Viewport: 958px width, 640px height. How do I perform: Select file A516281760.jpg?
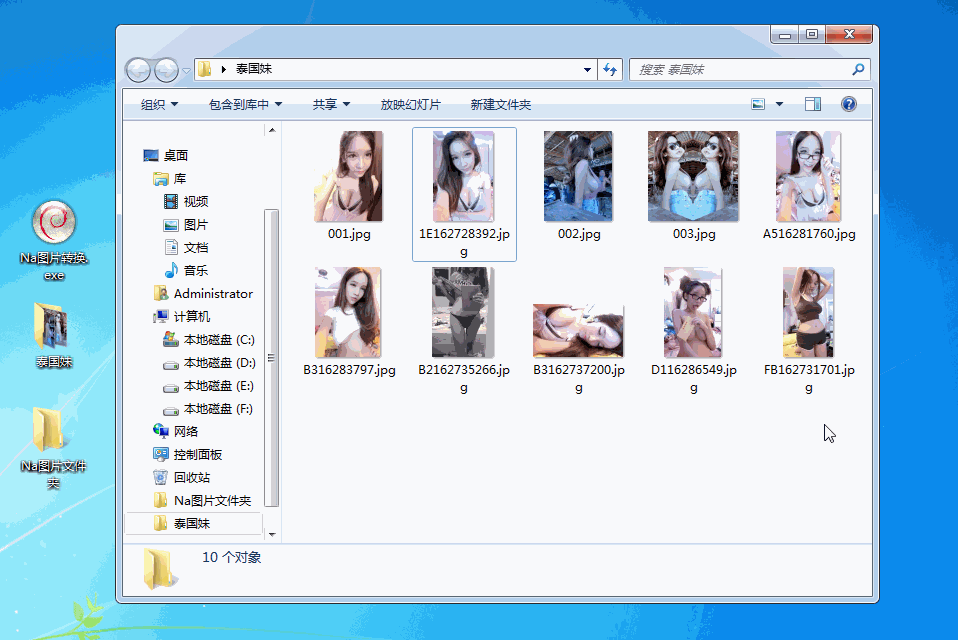pyautogui.click(x=809, y=186)
